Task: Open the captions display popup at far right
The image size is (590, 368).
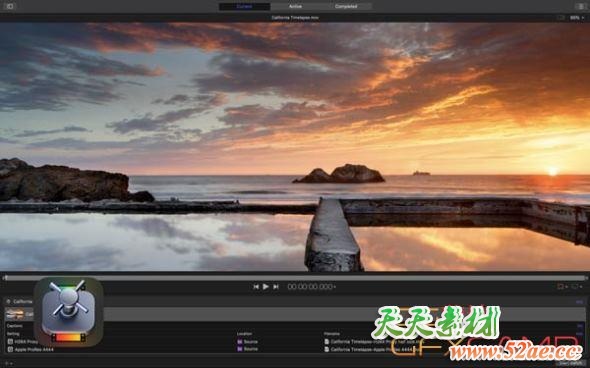Action: pyautogui.click(x=577, y=287)
